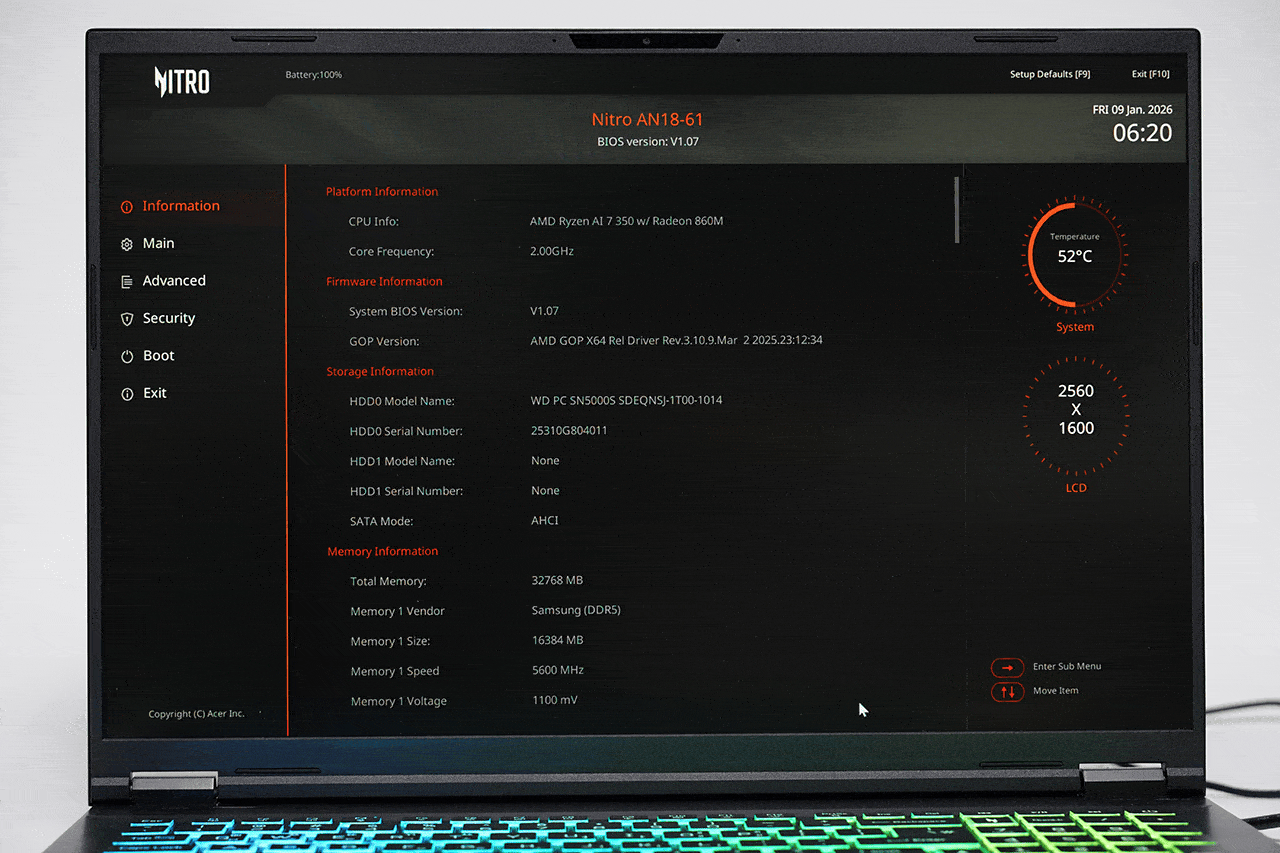The width and height of the screenshot is (1280, 853).
Task: Click the Battery:100% indicator
Action: coord(313,74)
